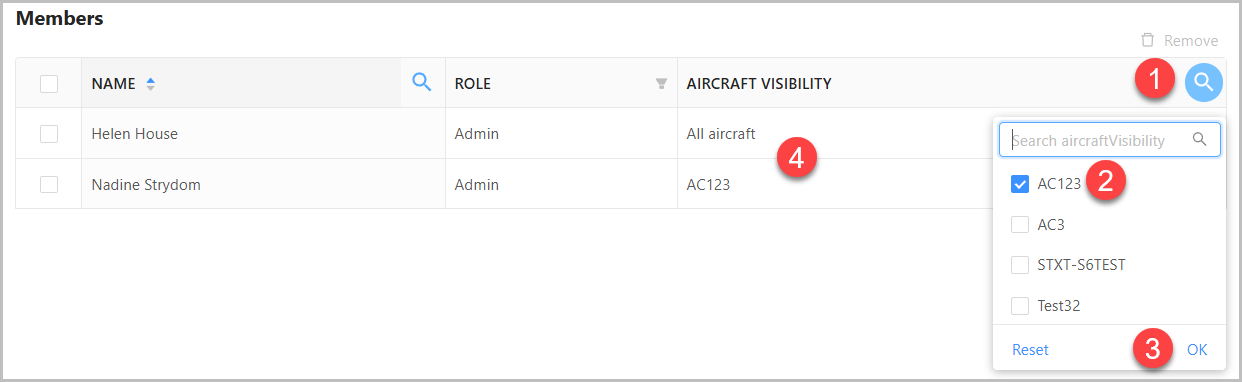Open the Name column search icon
The height and width of the screenshot is (382, 1242).
422,83
